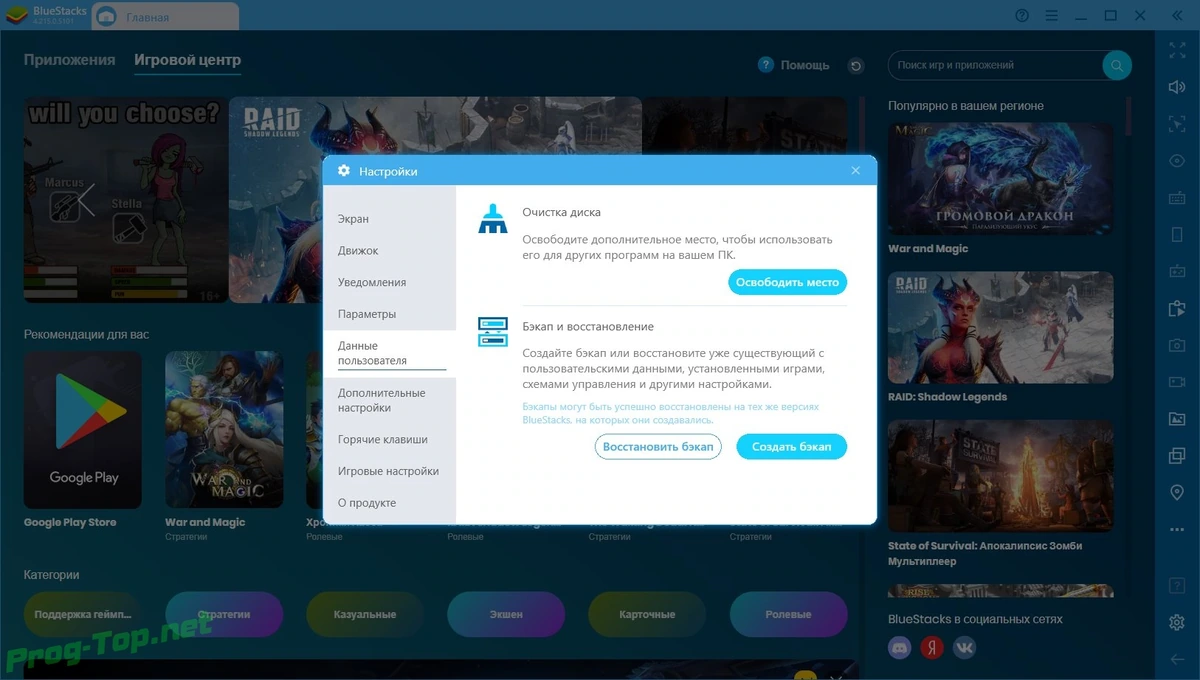
Task: Click the back arrow at sidebar bottom
Action: tap(1177, 659)
